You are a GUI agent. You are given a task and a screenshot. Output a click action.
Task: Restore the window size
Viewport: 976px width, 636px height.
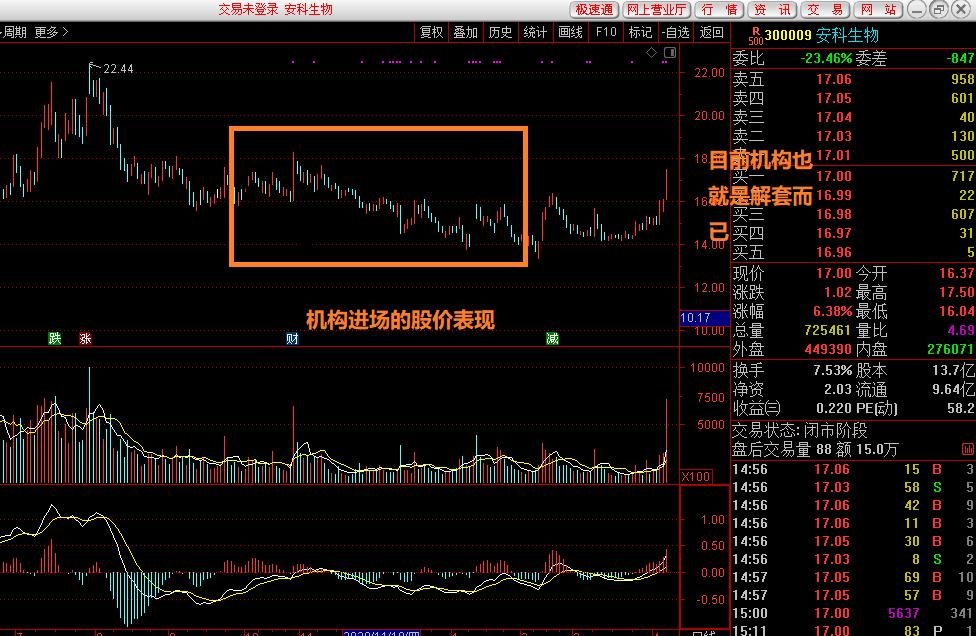[938, 9]
